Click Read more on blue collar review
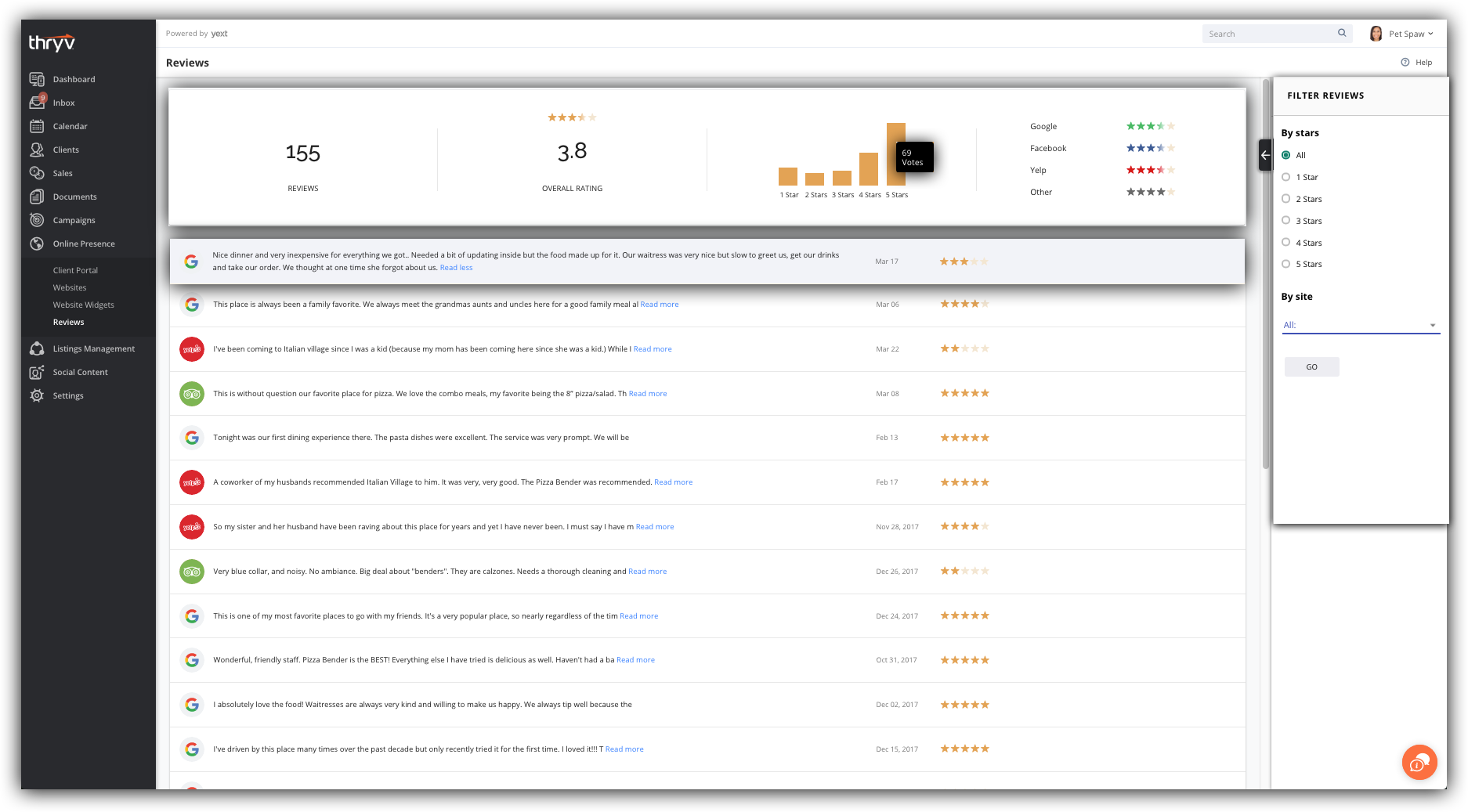Viewport: 1468px width, 812px height. coord(648,572)
